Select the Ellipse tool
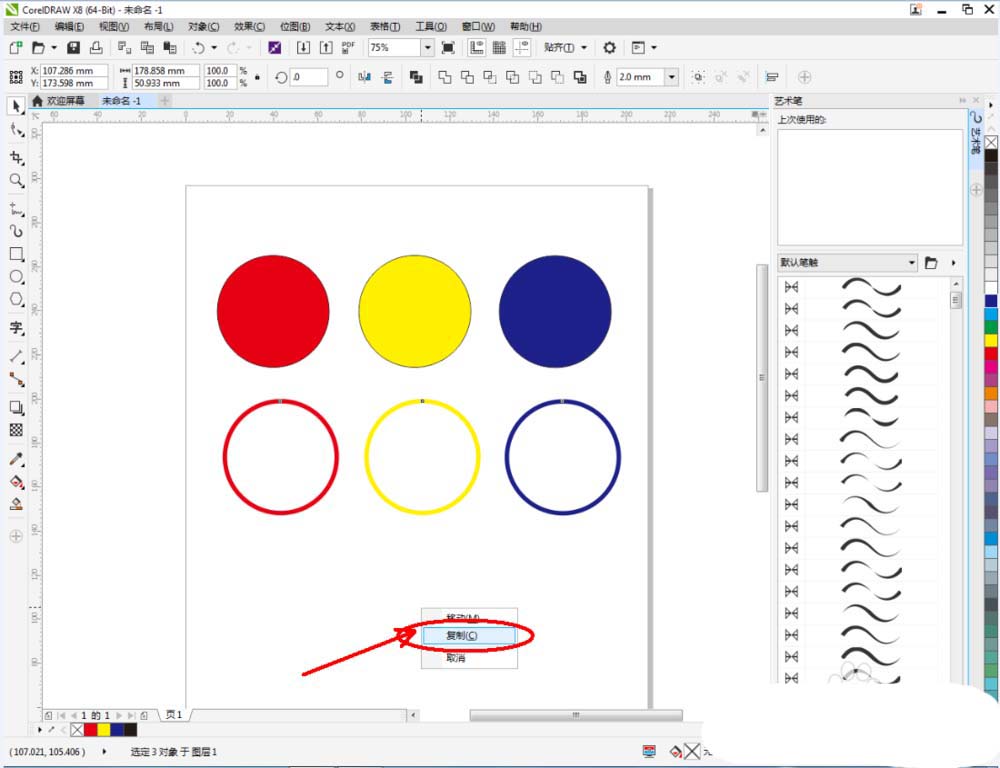Screen dimensions: 1000x768 tap(17, 277)
